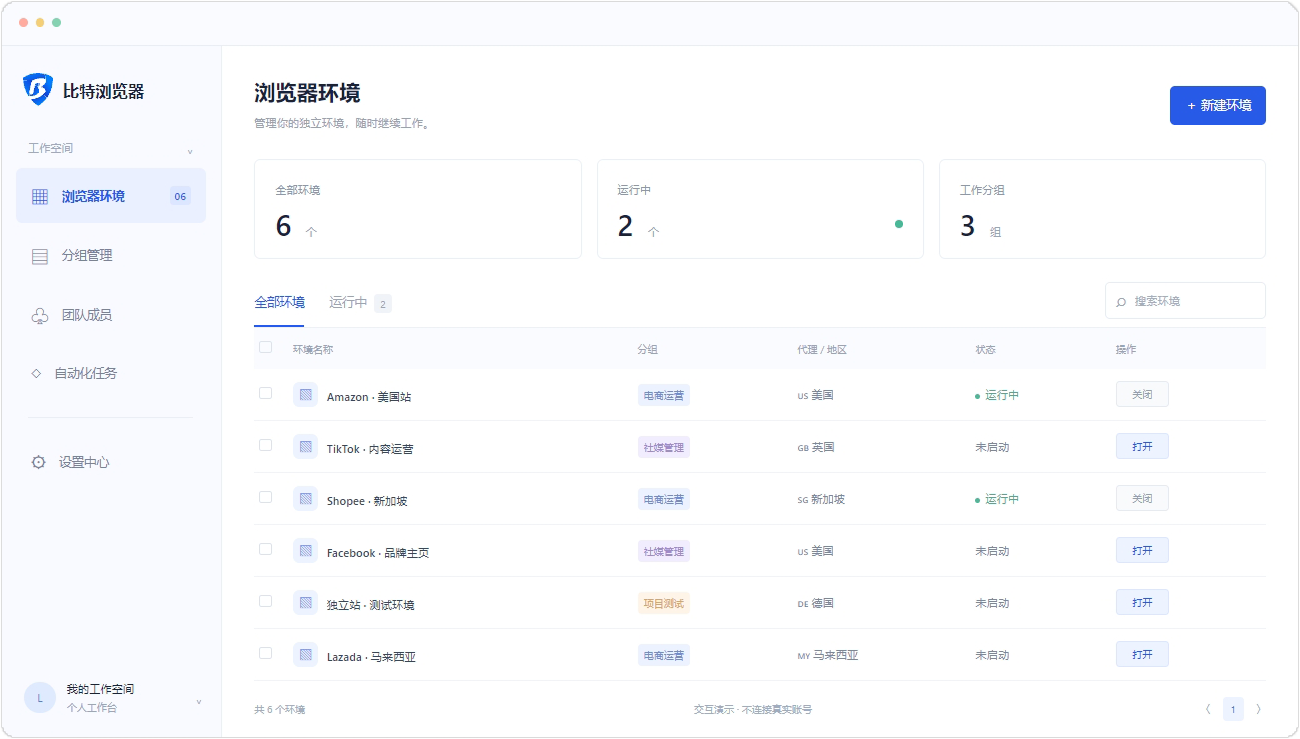The image size is (1300, 739).
Task: Click the next page arrow
Action: [x=1258, y=709]
